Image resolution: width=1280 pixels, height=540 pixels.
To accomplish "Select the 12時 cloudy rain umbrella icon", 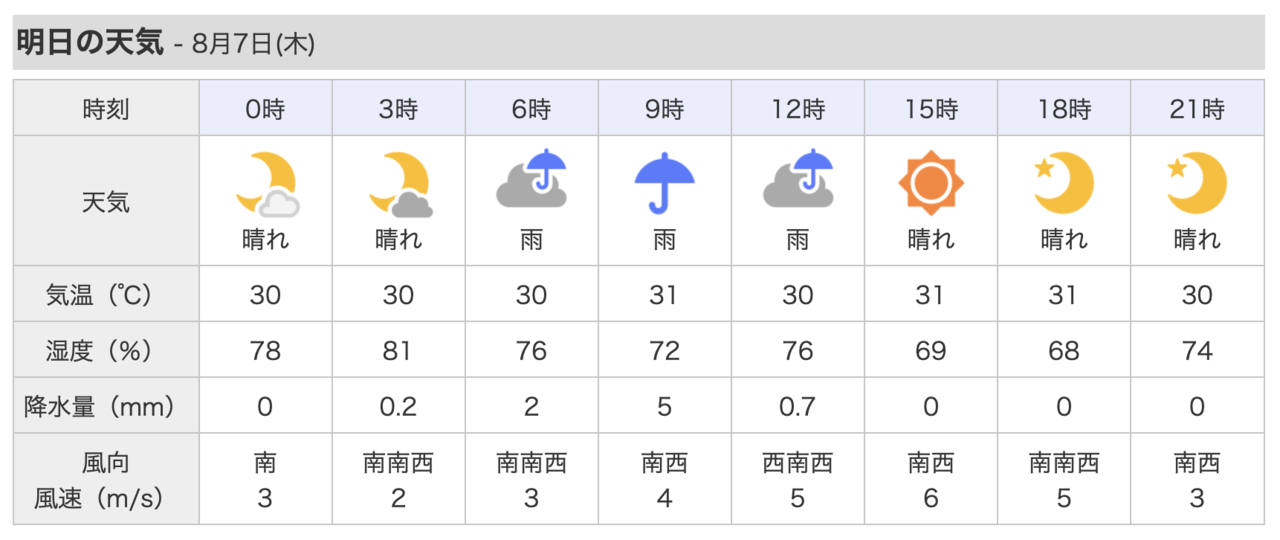I will [x=798, y=179].
